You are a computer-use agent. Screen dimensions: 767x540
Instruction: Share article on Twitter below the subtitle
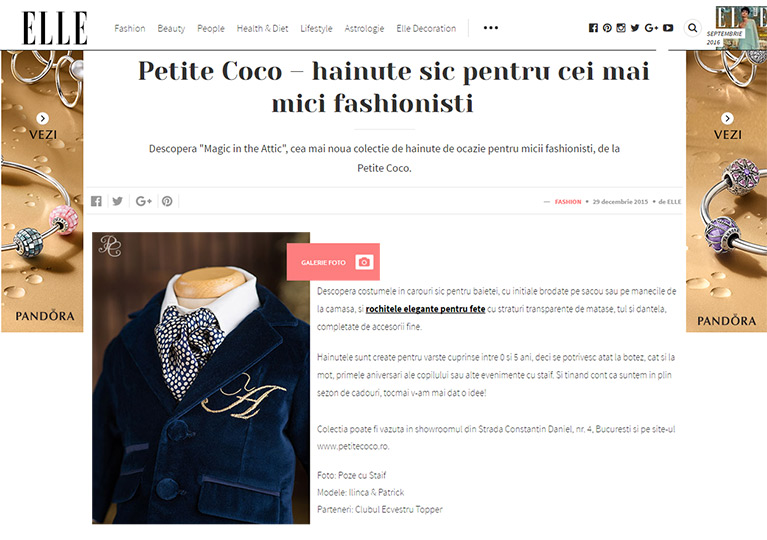click(117, 201)
